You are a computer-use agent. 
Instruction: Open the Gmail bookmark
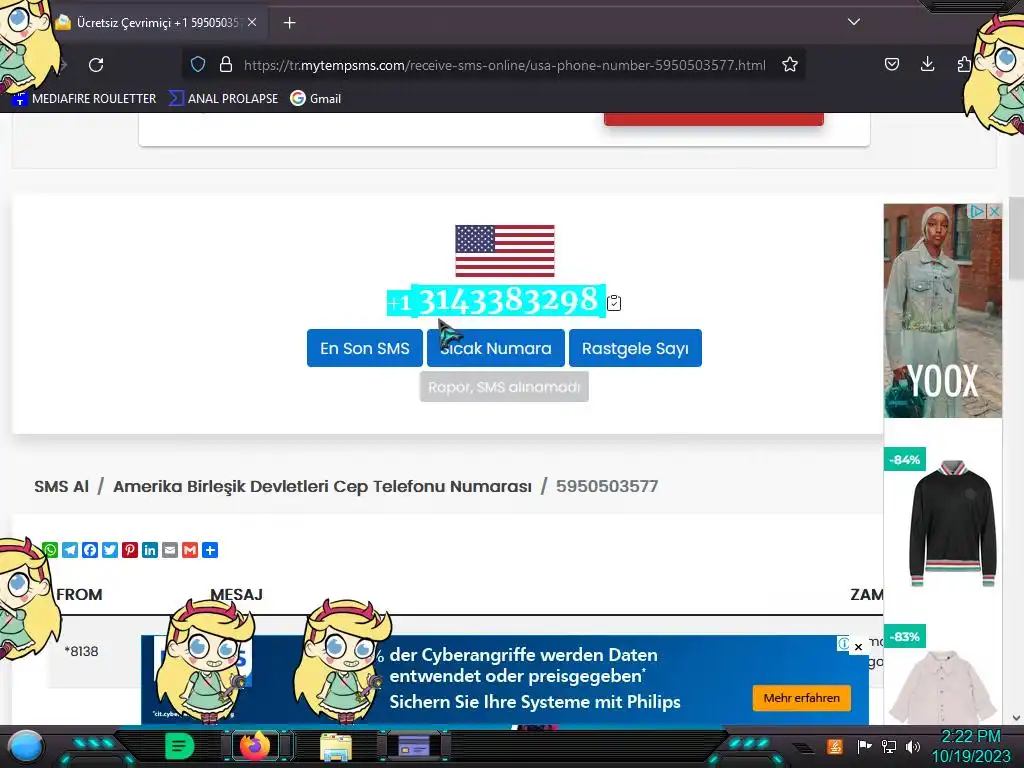pyautogui.click(x=316, y=99)
